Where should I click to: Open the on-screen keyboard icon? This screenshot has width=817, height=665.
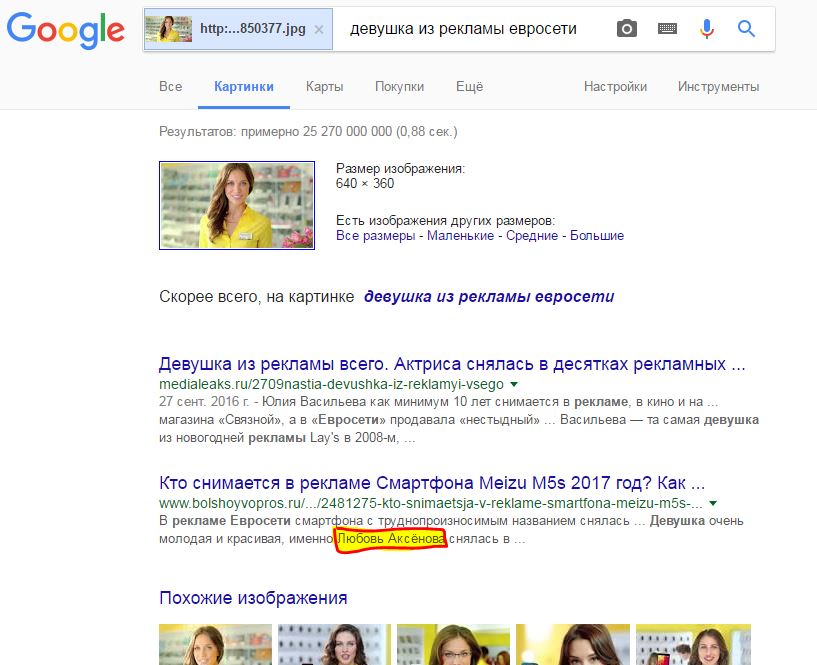[667, 29]
